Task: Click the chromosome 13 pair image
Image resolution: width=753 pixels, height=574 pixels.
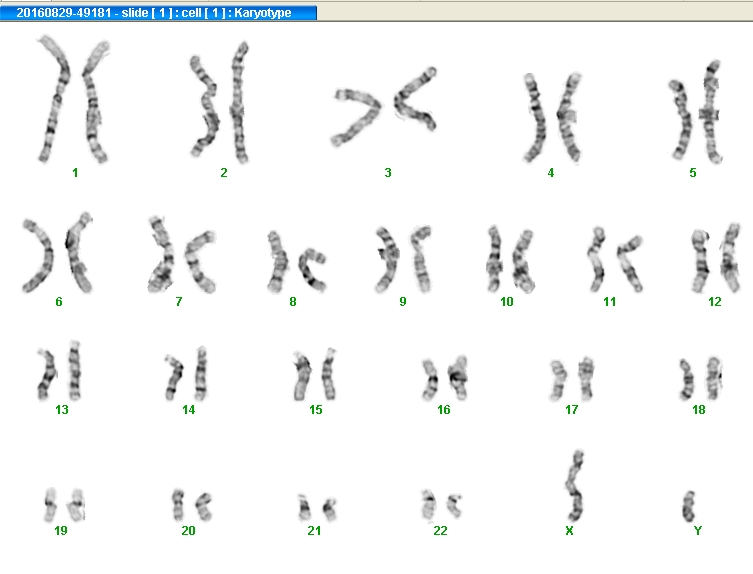Action: [x=59, y=371]
